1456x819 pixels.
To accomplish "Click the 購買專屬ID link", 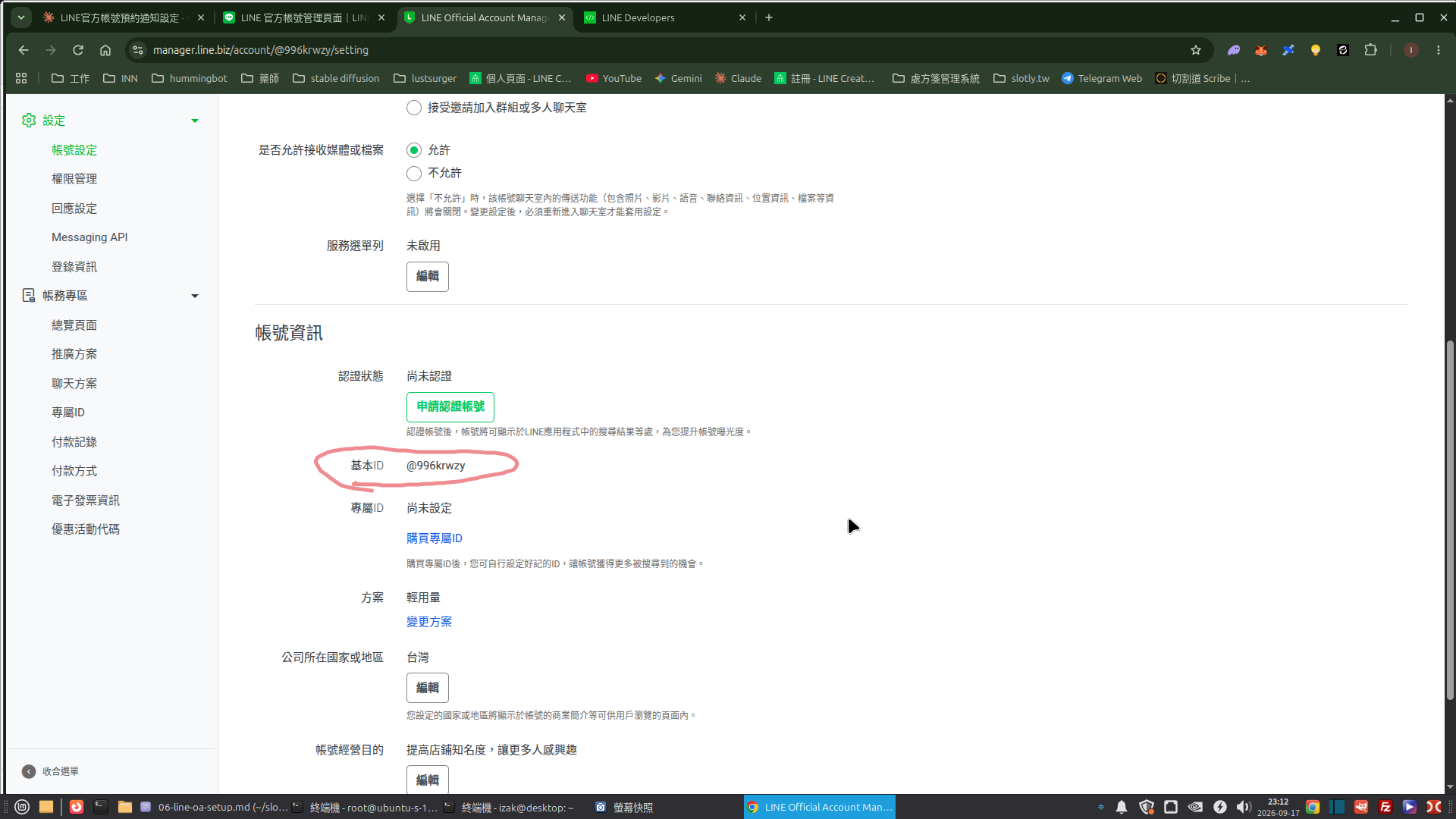I will point(435,538).
